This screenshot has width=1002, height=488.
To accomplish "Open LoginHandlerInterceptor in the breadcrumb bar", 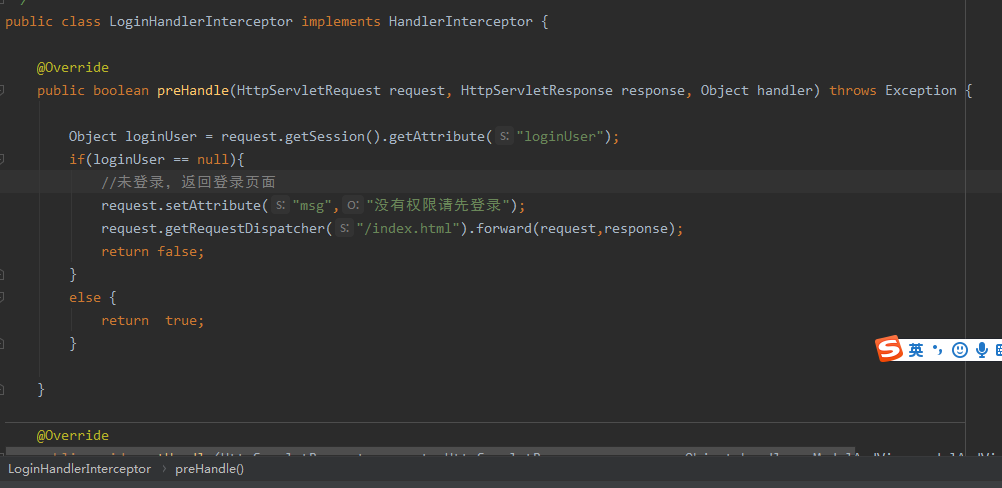I will tap(79, 469).
